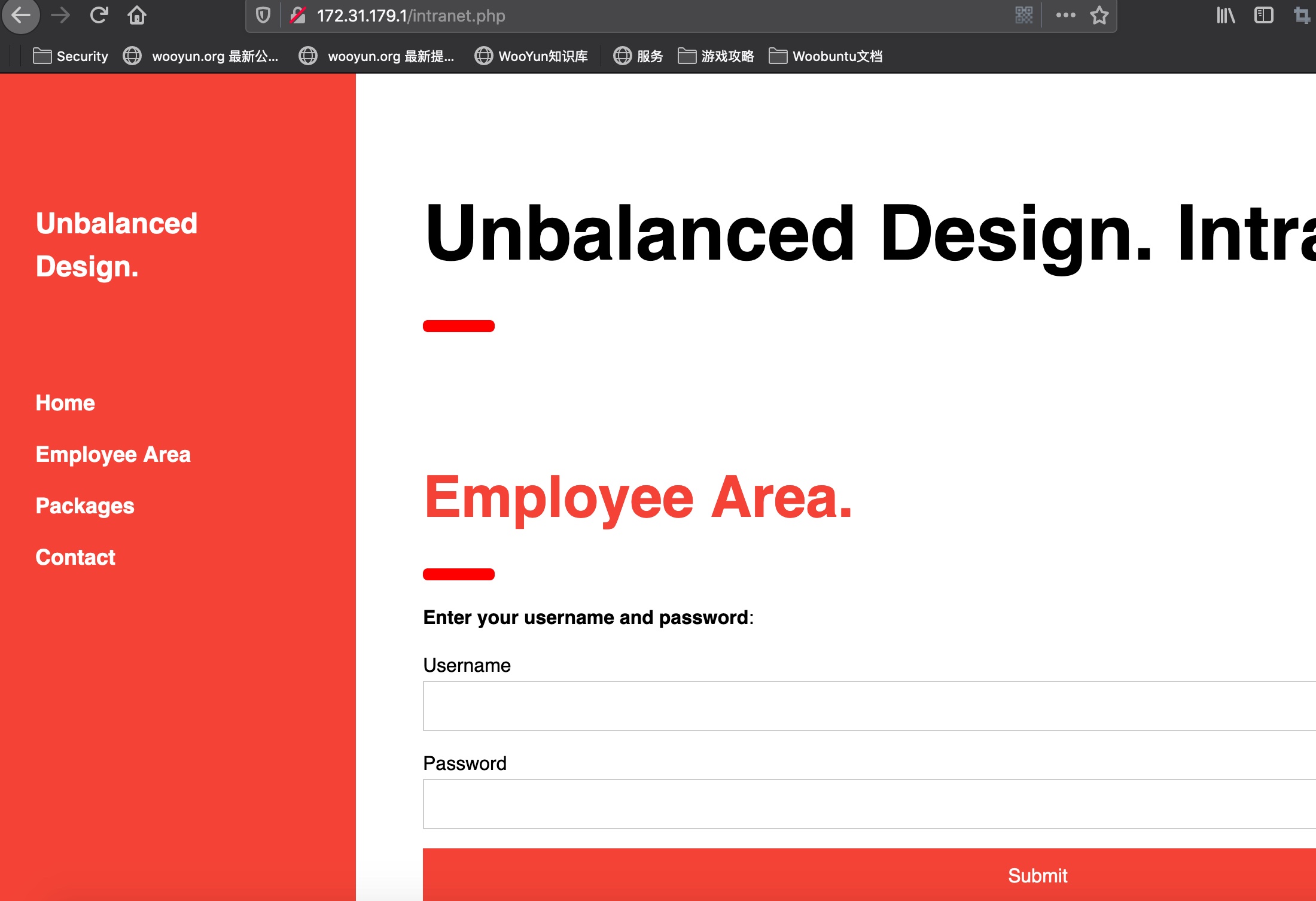Click the screenshot crop icon
The width and height of the screenshot is (1316, 901).
point(1302,15)
